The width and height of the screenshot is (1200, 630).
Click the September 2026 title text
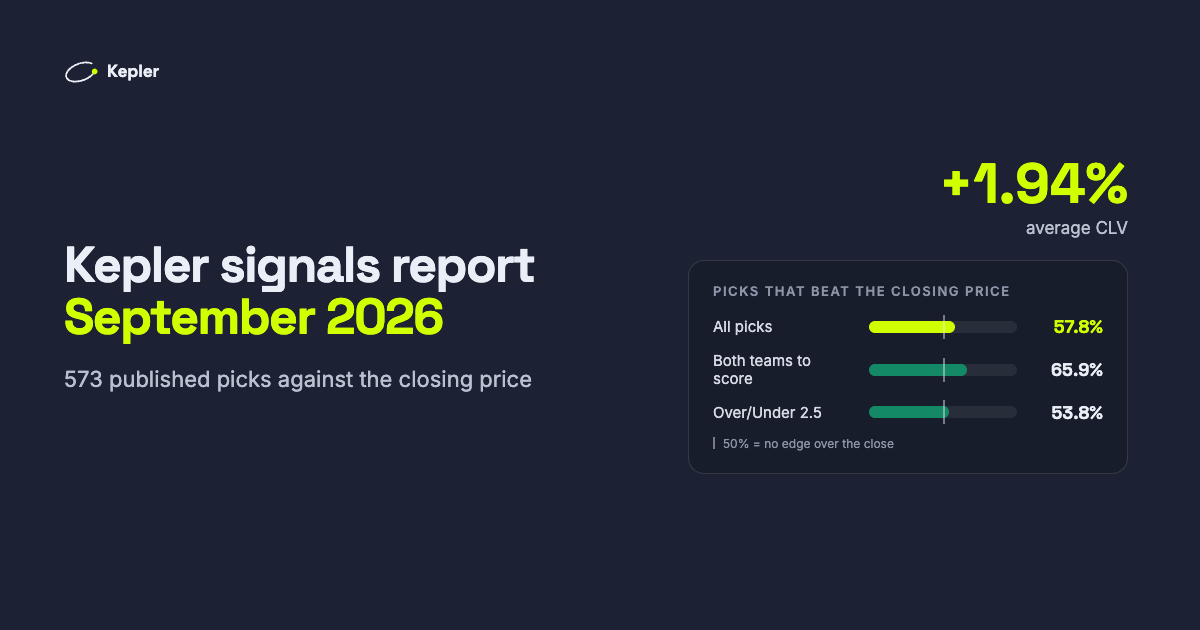[253, 317]
